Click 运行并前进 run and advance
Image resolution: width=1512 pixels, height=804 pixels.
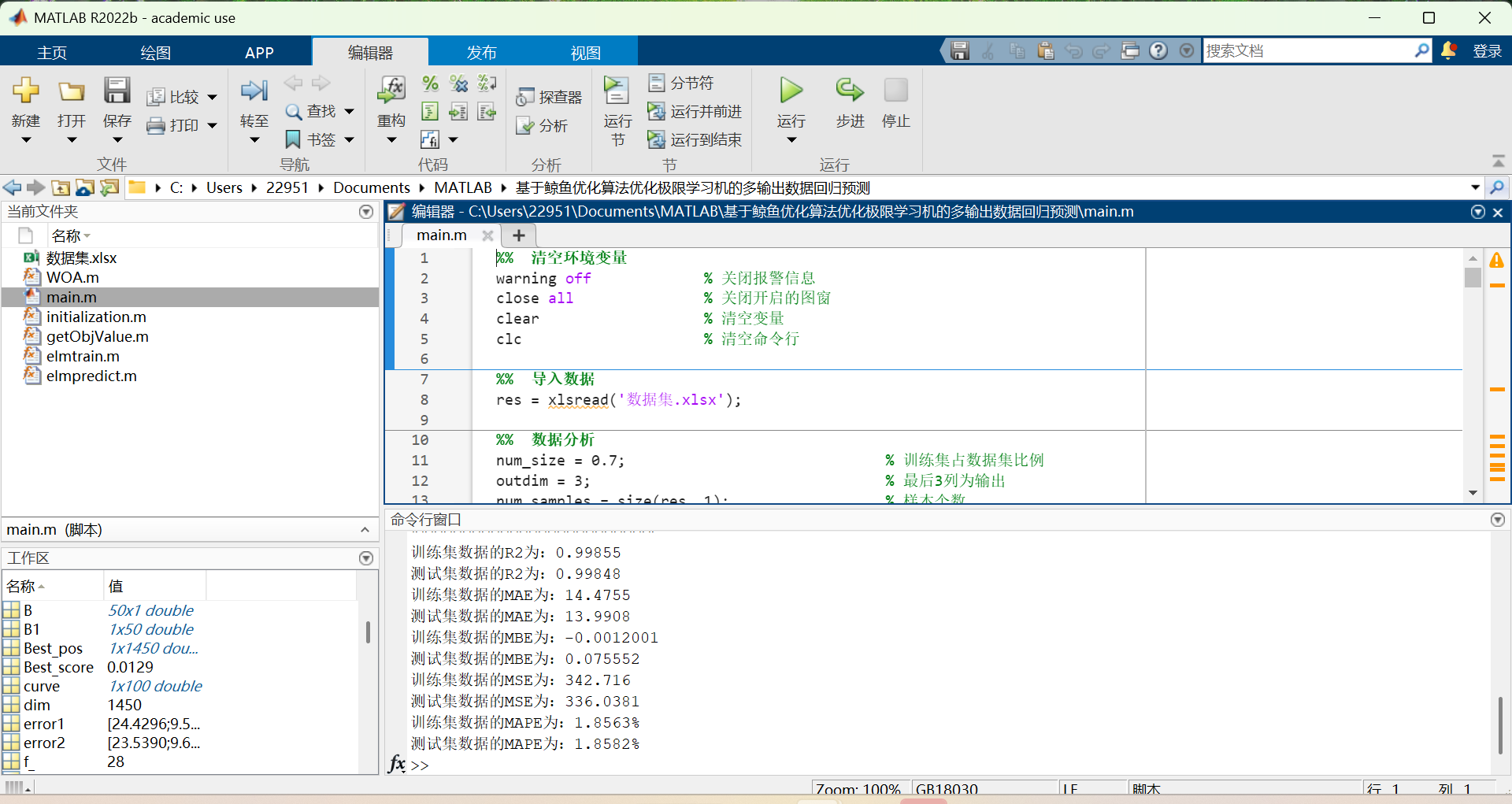[695, 111]
